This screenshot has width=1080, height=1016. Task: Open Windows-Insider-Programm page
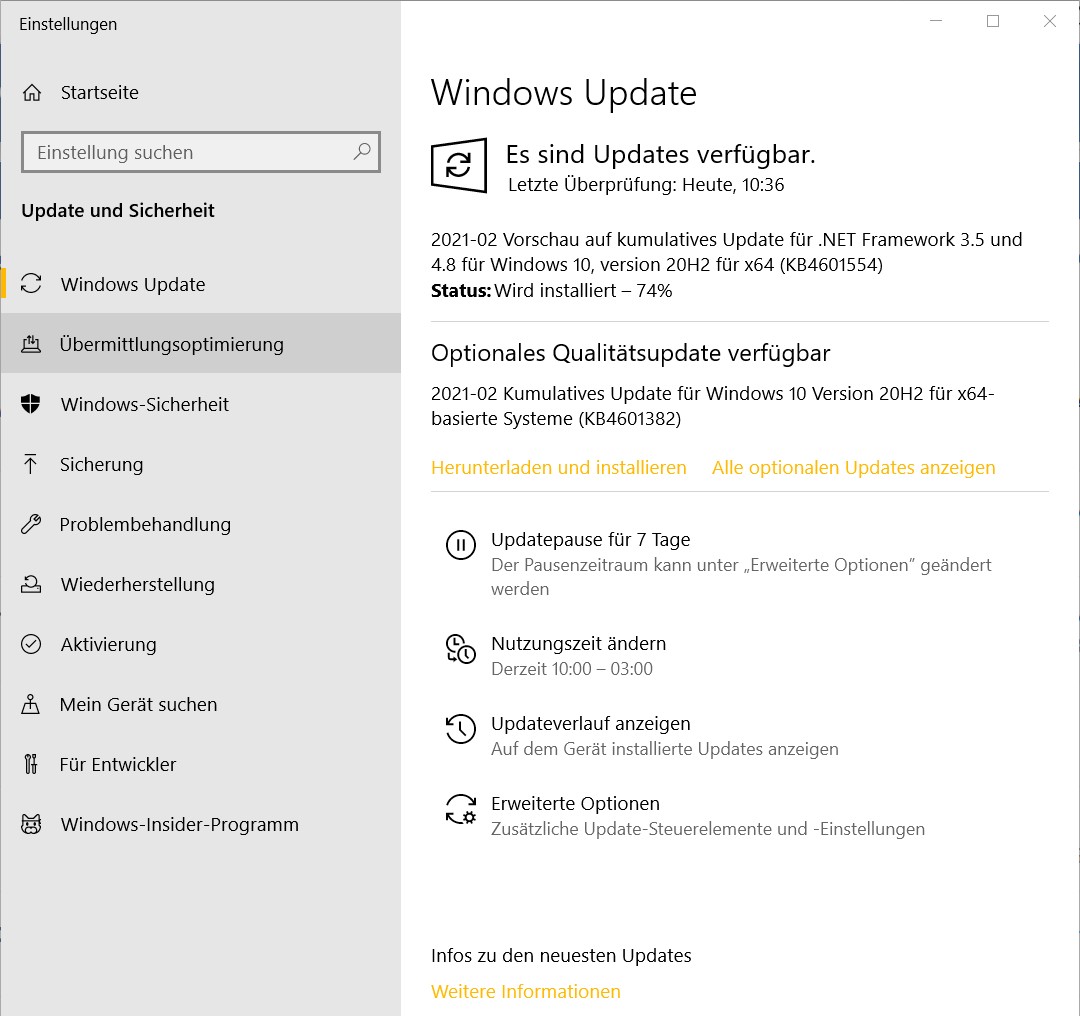(x=200, y=824)
